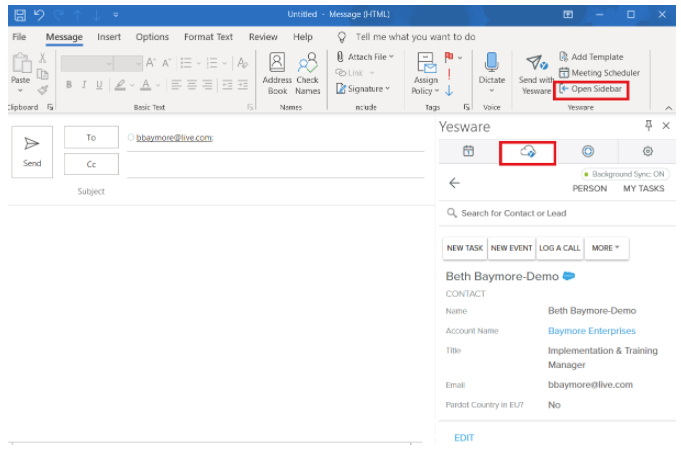
Task: Click the Save icon in the title bar
Action: pyautogui.click(x=20, y=14)
